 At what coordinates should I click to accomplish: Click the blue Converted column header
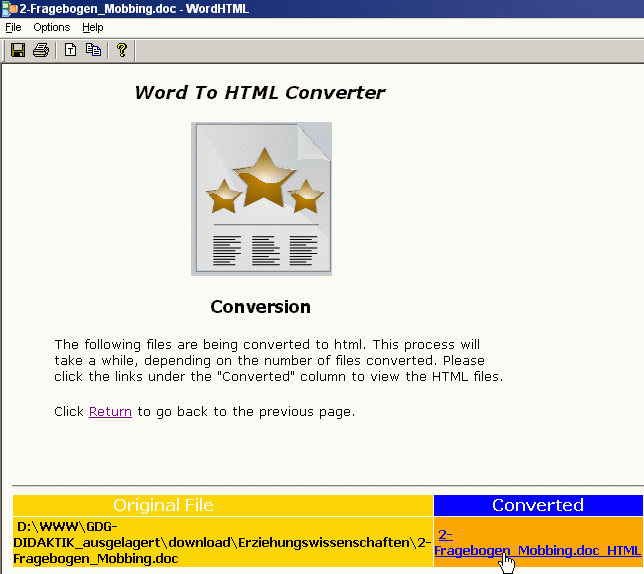tap(538, 505)
